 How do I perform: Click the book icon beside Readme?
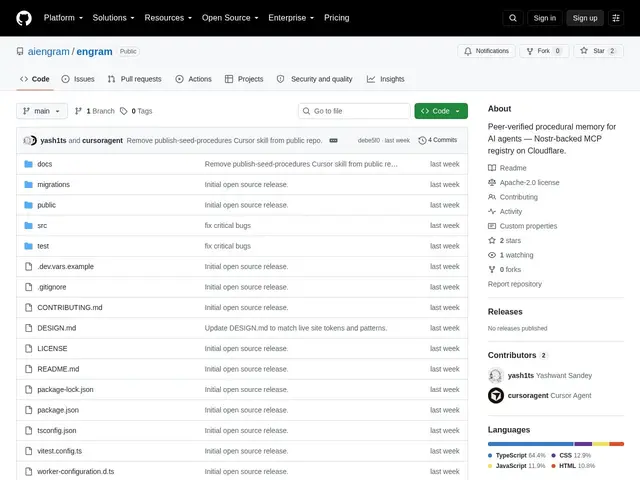click(x=492, y=168)
